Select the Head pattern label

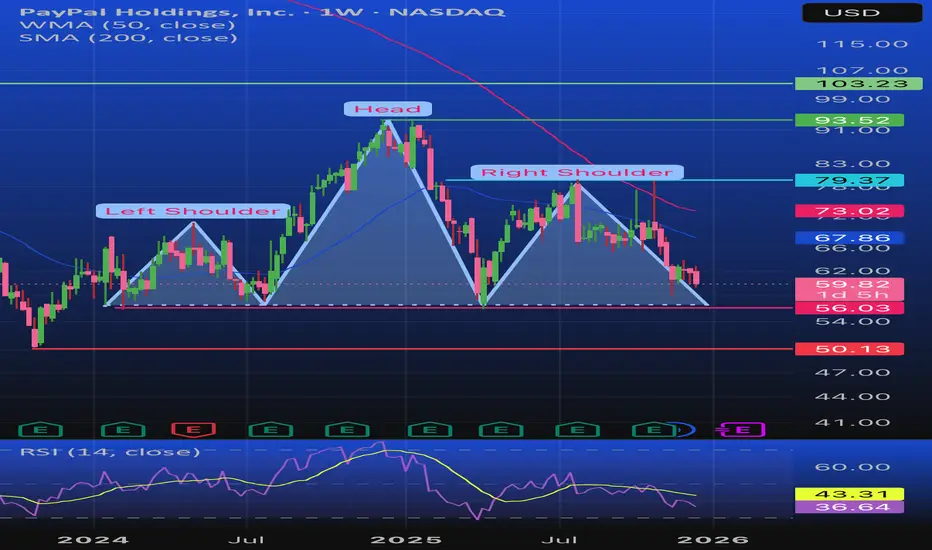click(388, 109)
